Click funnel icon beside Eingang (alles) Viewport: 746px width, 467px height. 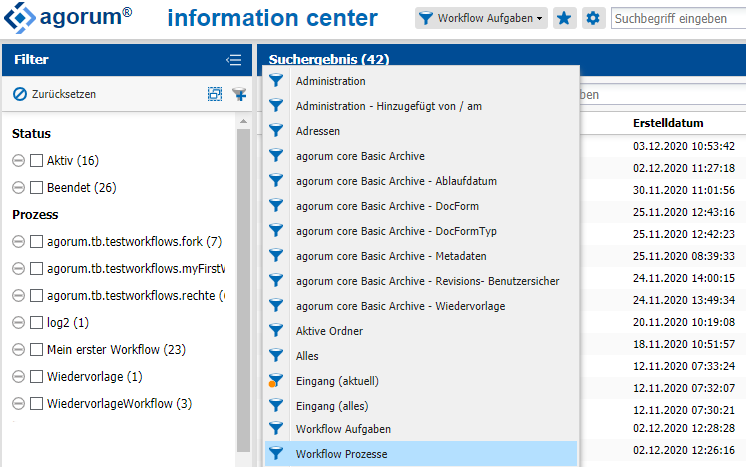(276, 405)
